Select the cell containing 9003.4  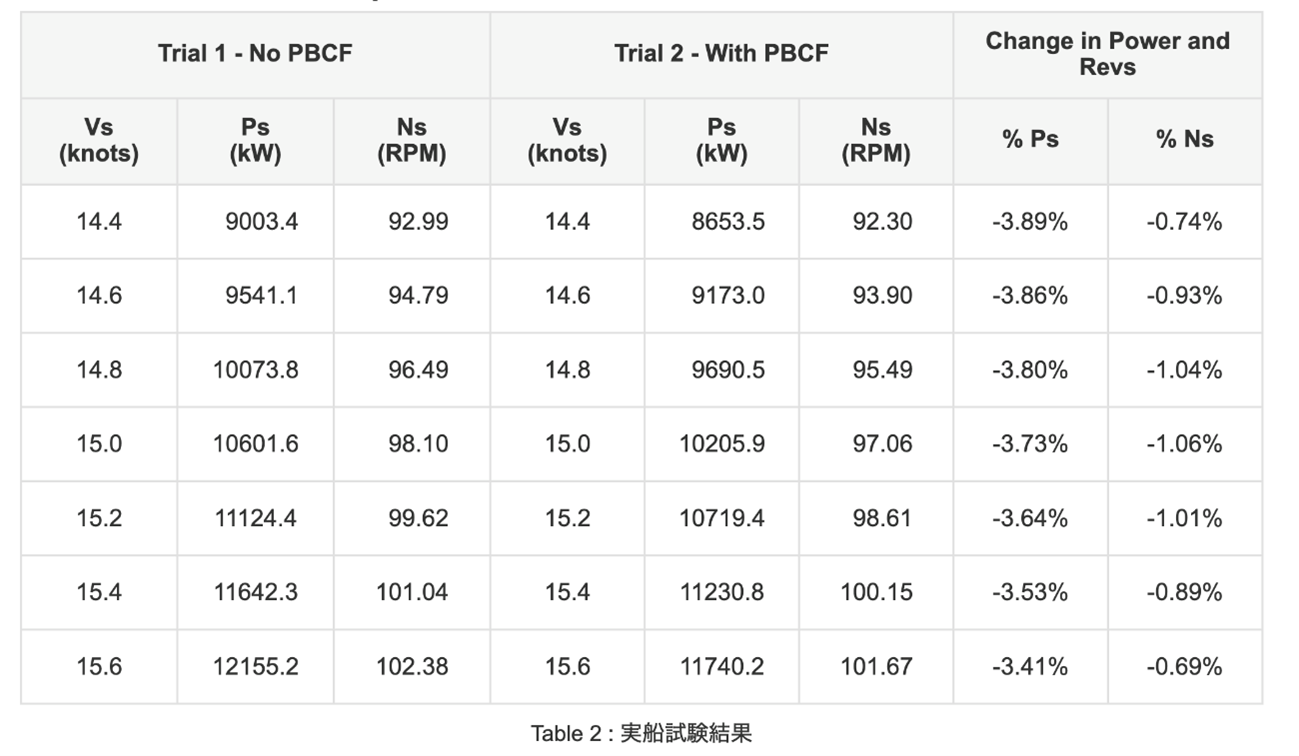[261, 222]
